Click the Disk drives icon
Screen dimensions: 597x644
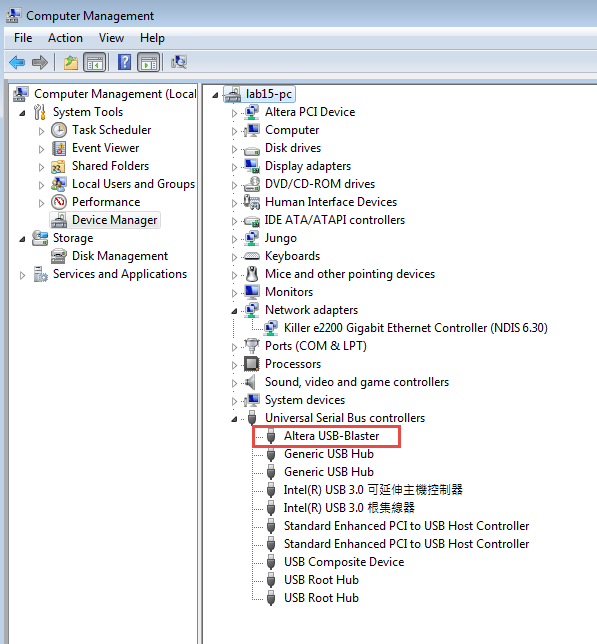click(251, 150)
